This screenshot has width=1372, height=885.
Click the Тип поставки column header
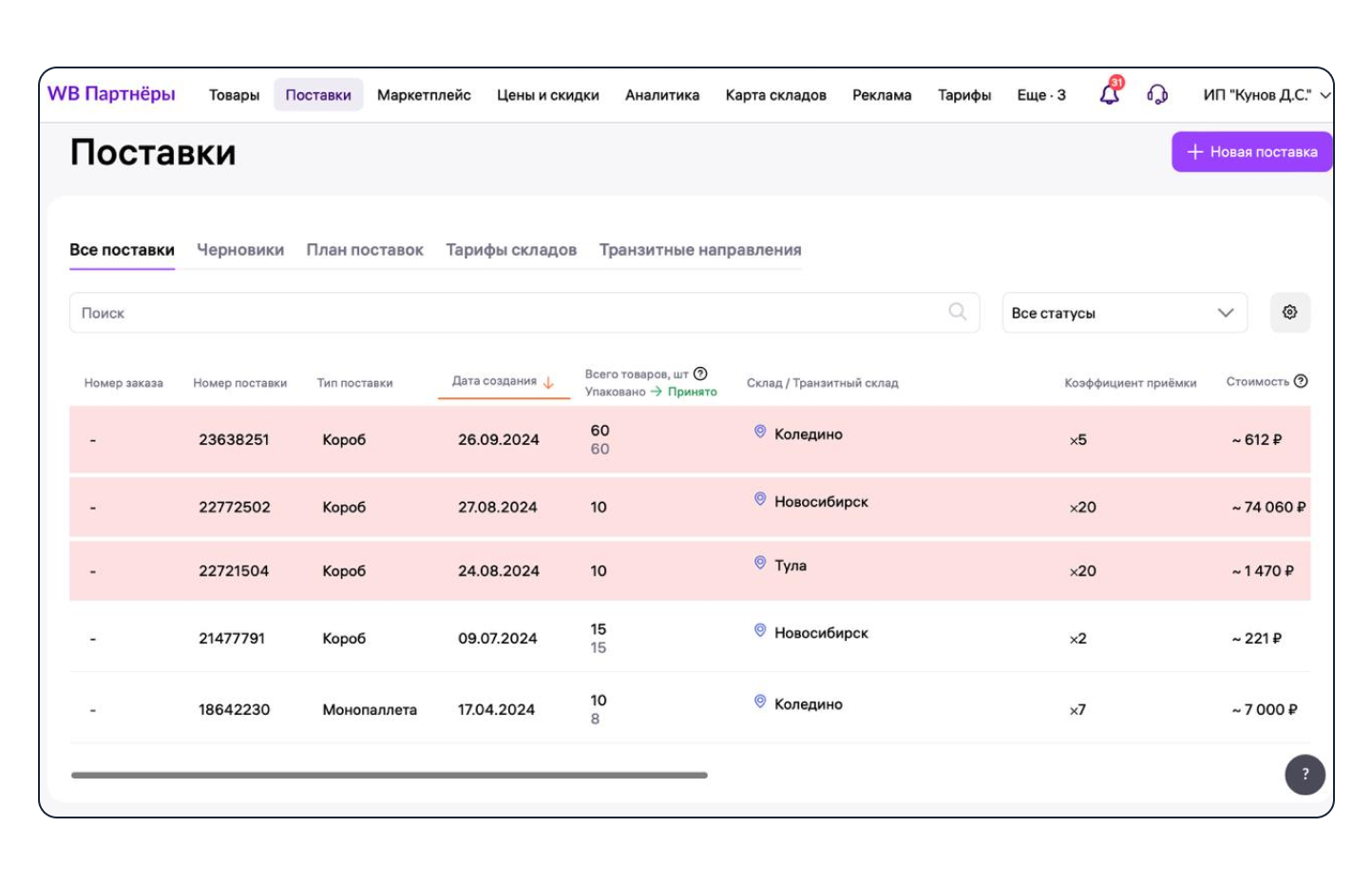click(354, 383)
